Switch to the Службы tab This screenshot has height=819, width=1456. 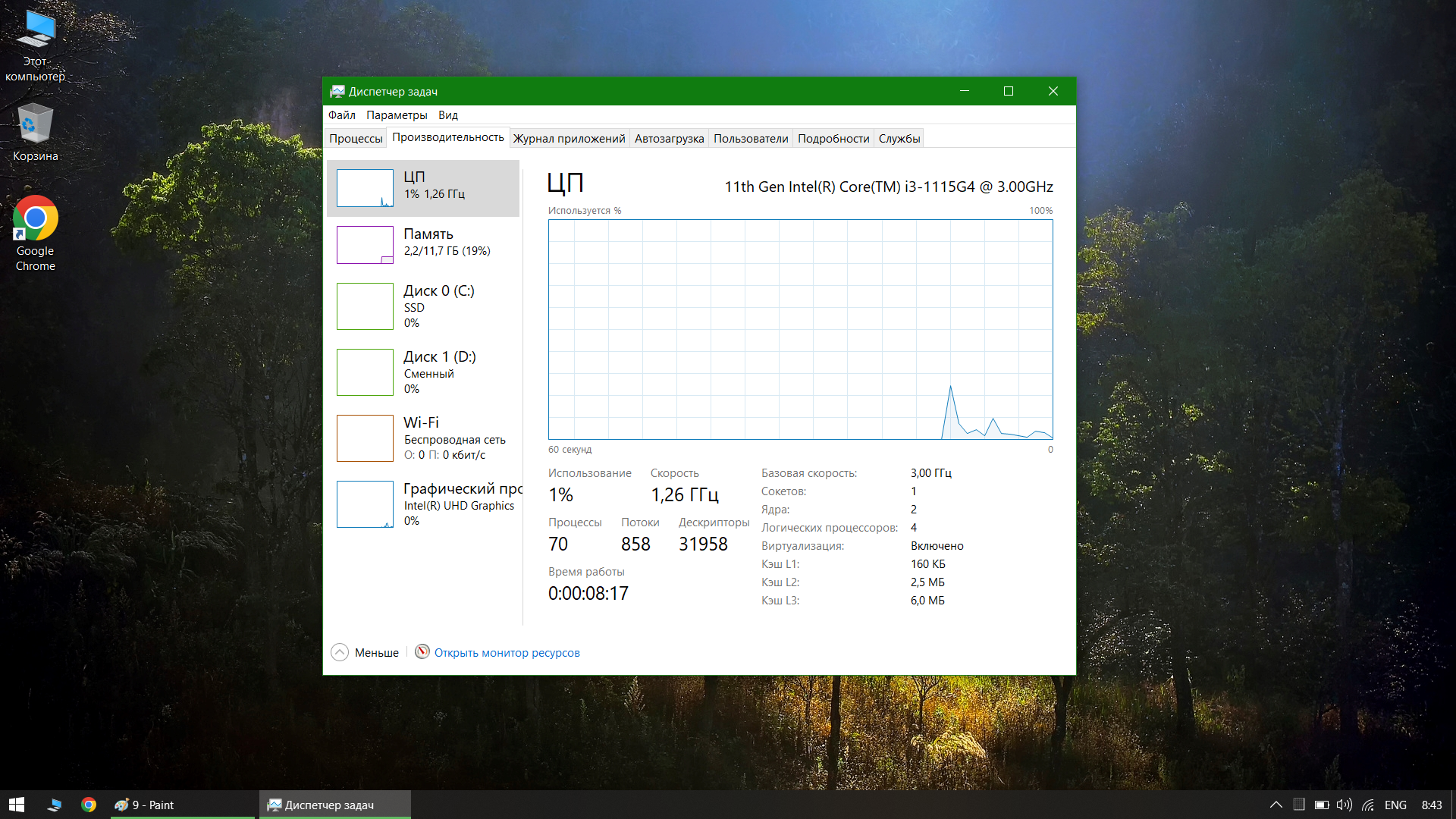point(899,139)
